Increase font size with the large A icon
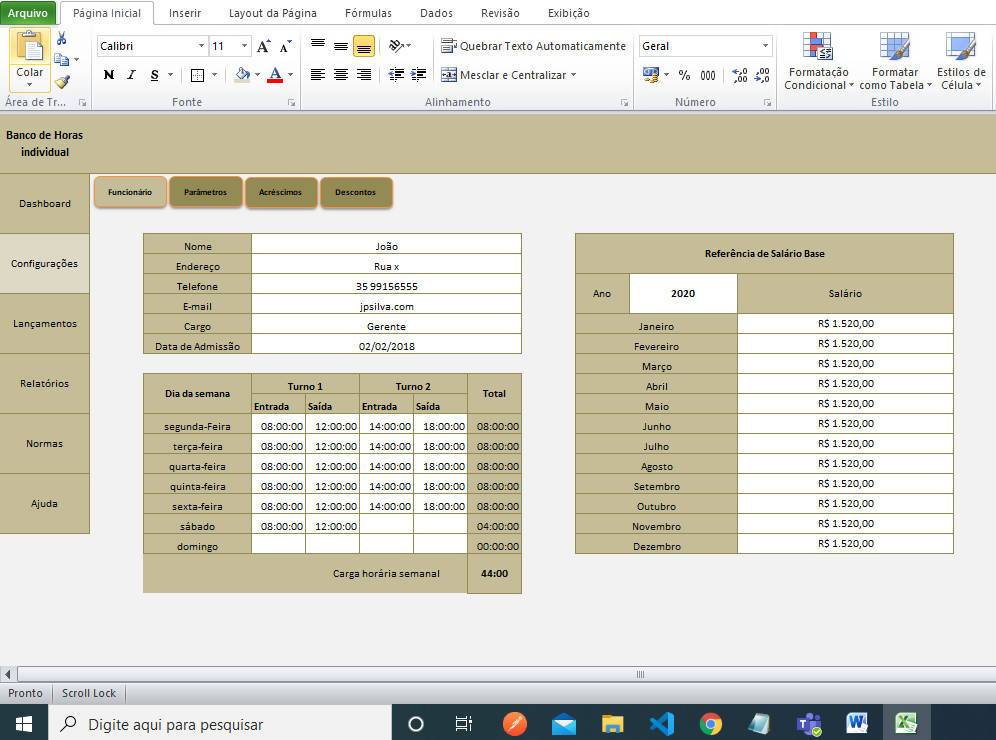Viewport: 996px width, 740px height. (264, 46)
